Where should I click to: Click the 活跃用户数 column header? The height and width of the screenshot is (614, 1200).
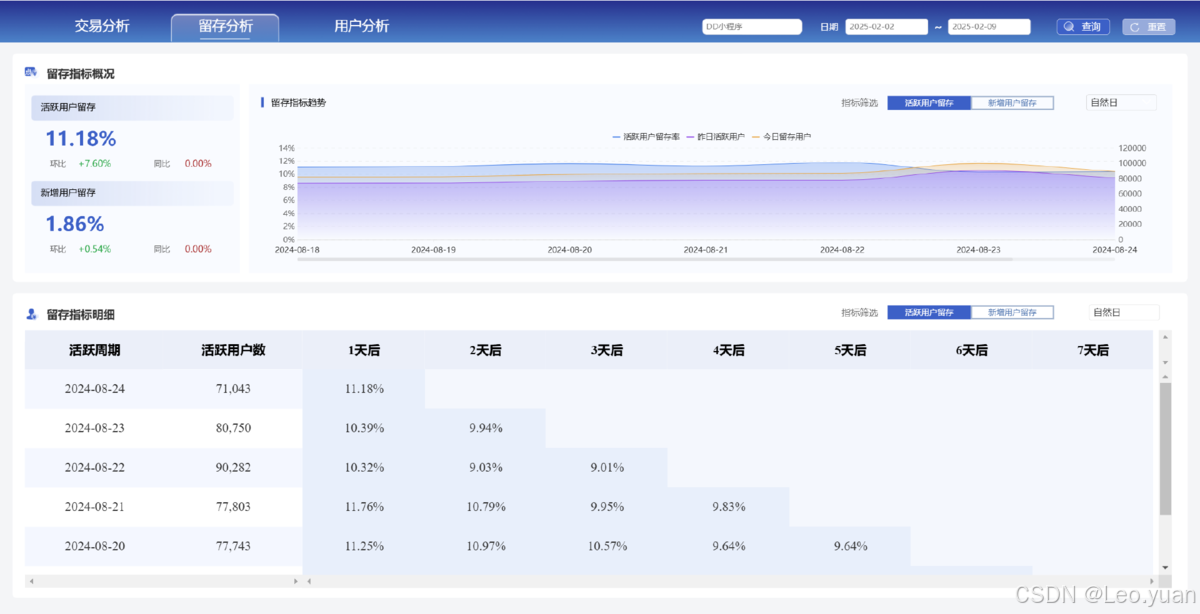click(233, 350)
